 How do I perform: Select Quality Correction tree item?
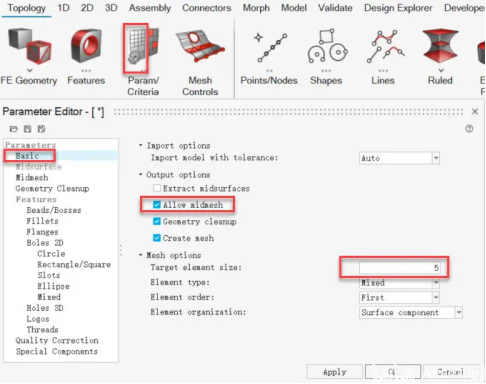coord(57,340)
